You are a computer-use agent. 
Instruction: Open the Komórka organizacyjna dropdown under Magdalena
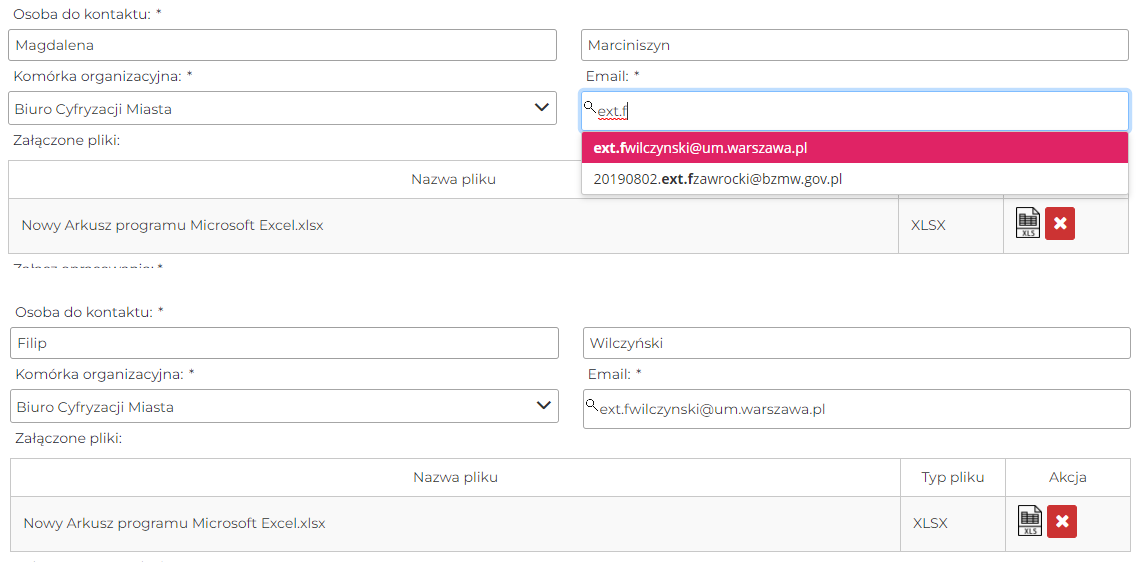click(282, 109)
